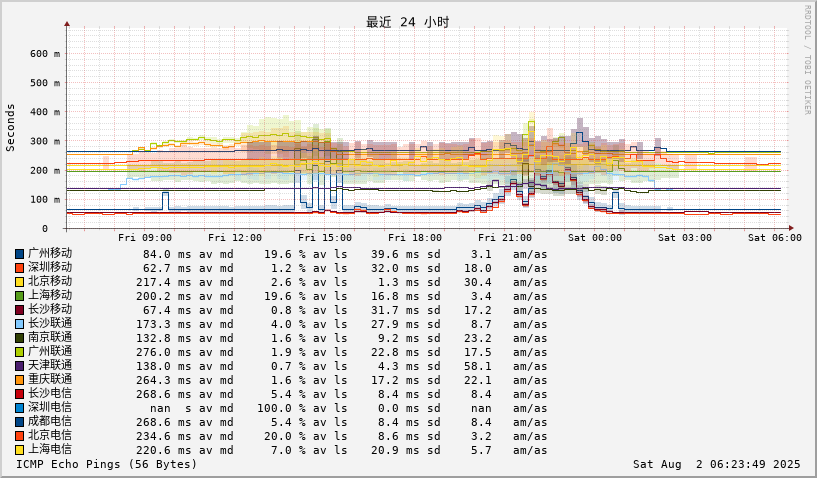Click the Fri 12:00 time axis label
The width and height of the screenshot is (817, 478).
click(x=235, y=238)
